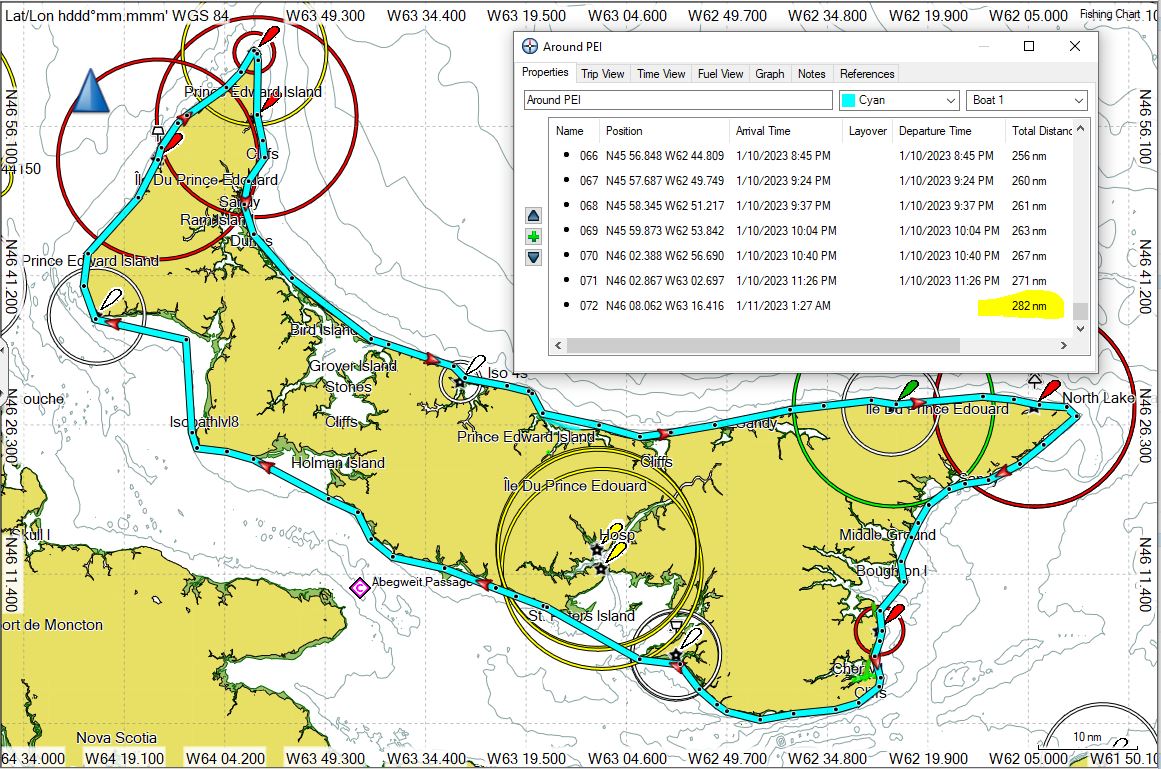Move selected waypoint up with the up-arrow button
This screenshot has height=769, width=1161.
click(533, 215)
